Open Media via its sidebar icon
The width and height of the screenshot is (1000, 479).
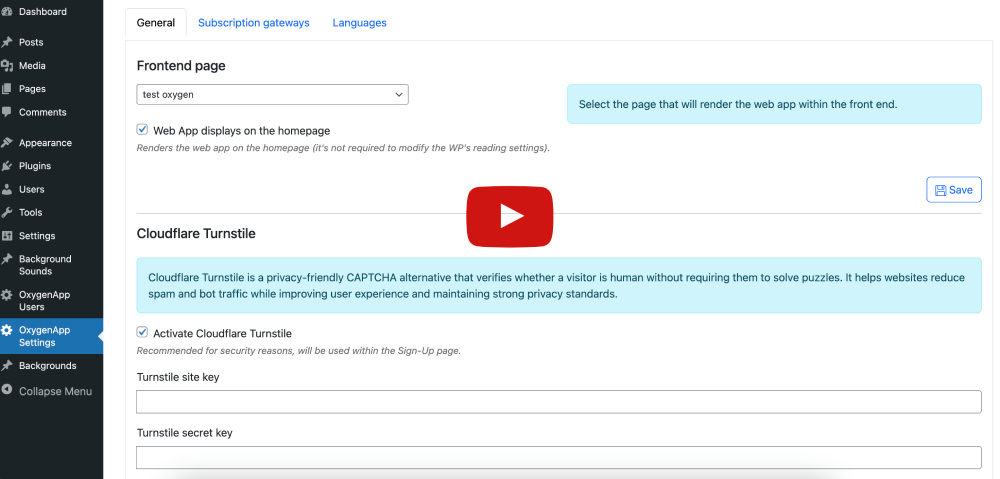(x=7, y=66)
